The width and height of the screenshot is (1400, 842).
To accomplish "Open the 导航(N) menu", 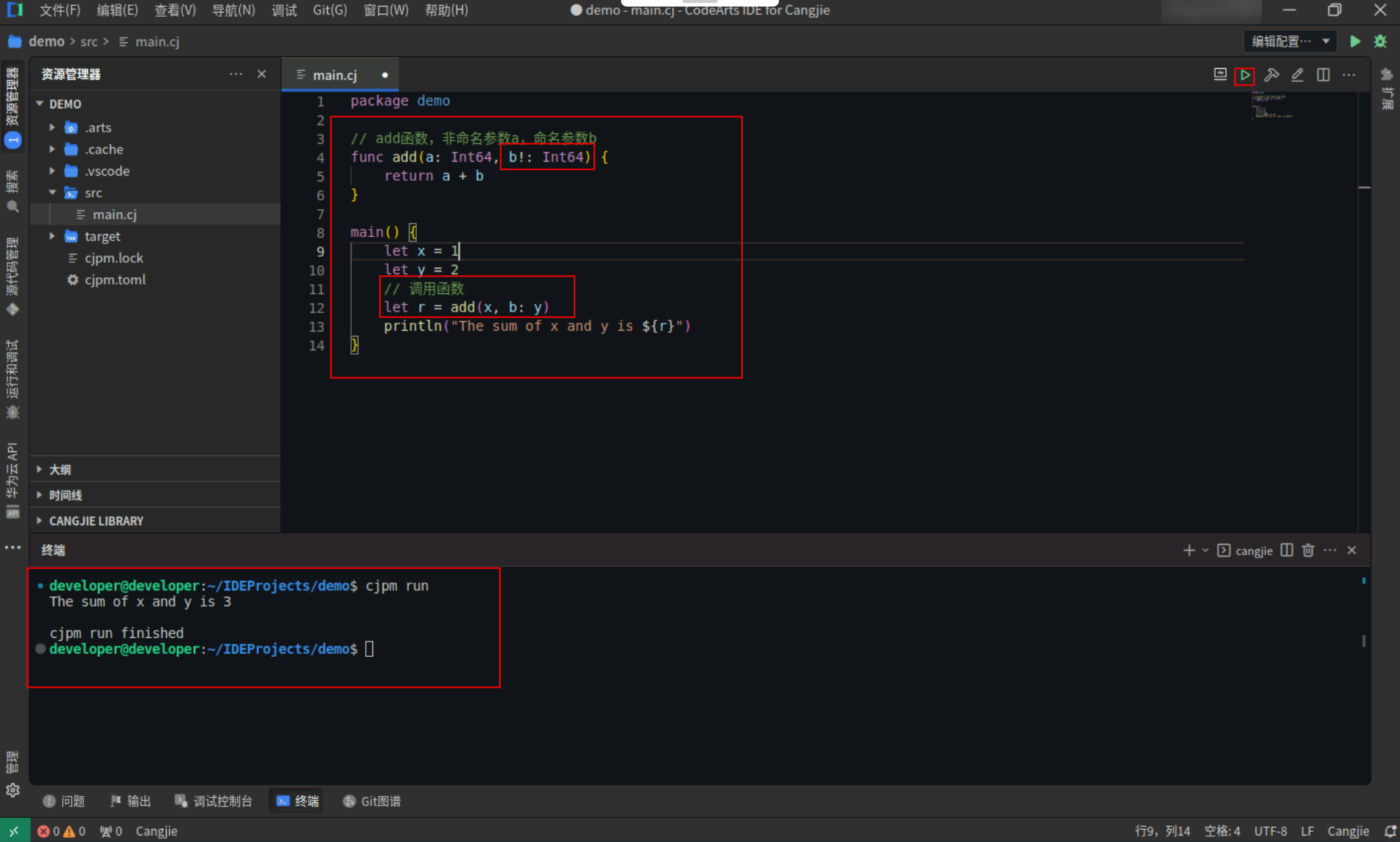I will [x=233, y=10].
